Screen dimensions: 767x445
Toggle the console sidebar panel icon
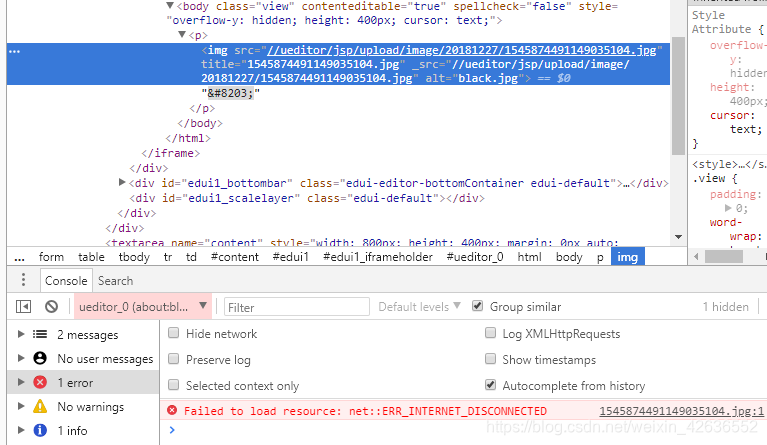pyautogui.click(x=23, y=307)
